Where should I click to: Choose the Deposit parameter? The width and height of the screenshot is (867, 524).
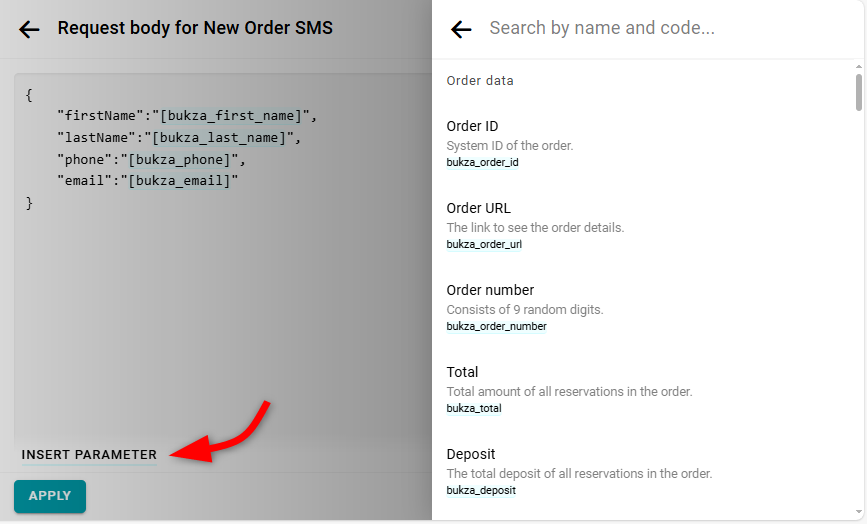(x=470, y=455)
